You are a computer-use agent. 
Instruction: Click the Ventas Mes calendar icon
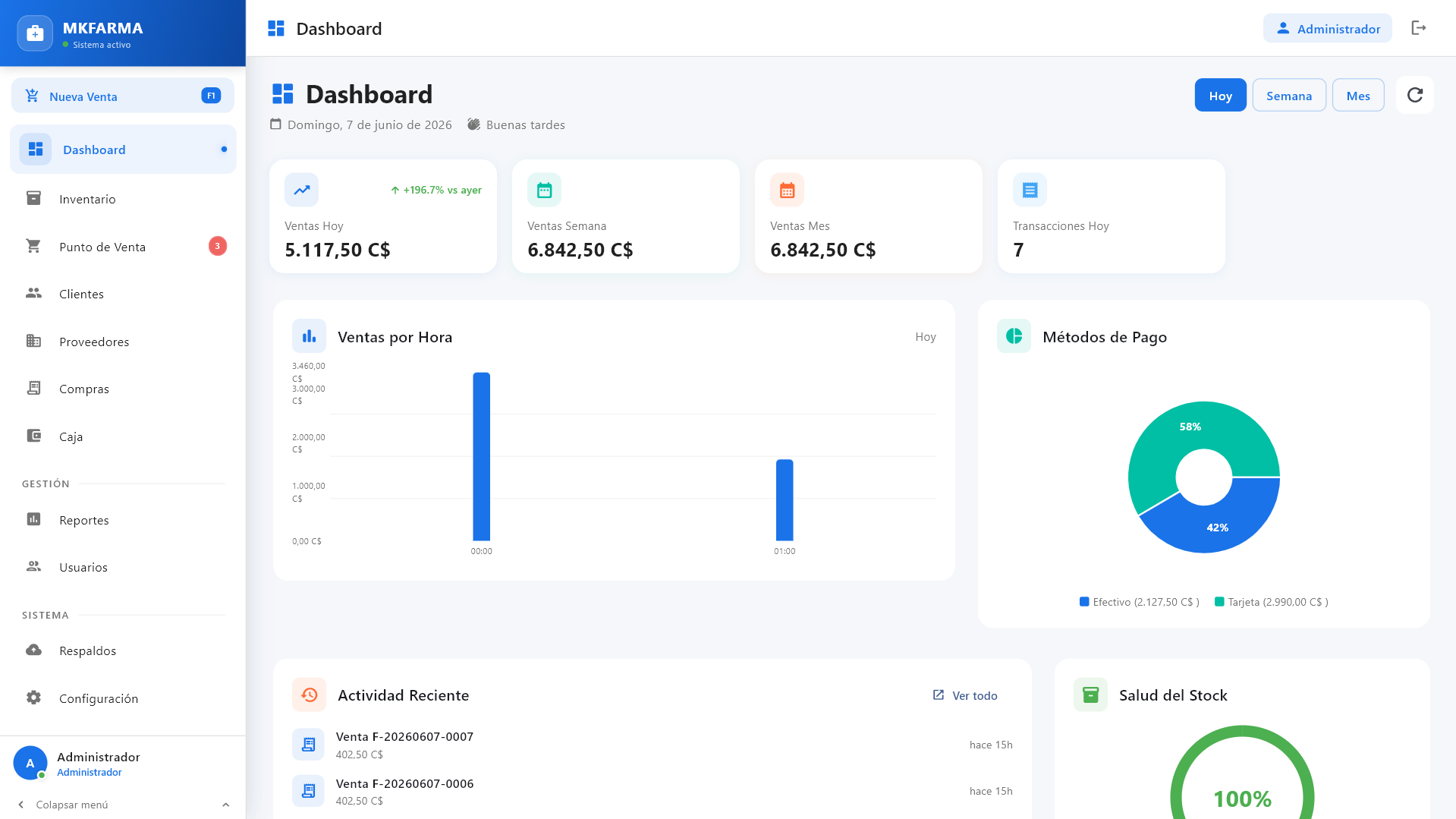point(787,190)
